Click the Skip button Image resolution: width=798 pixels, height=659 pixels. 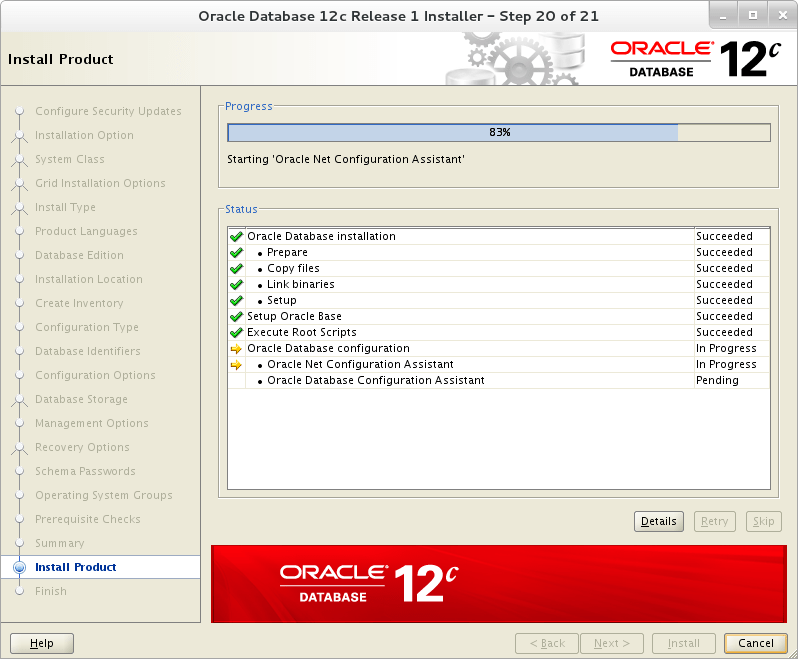point(763,522)
